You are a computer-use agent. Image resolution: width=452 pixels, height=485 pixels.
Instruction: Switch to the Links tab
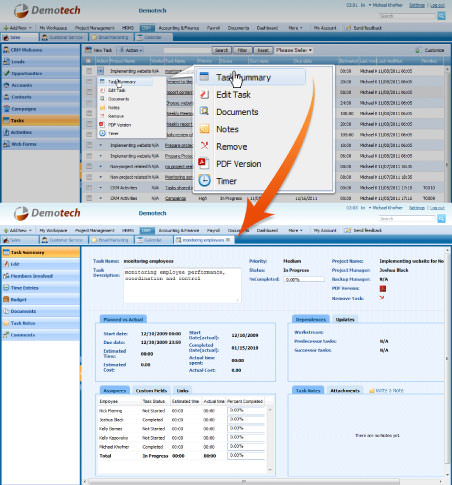coord(182,390)
